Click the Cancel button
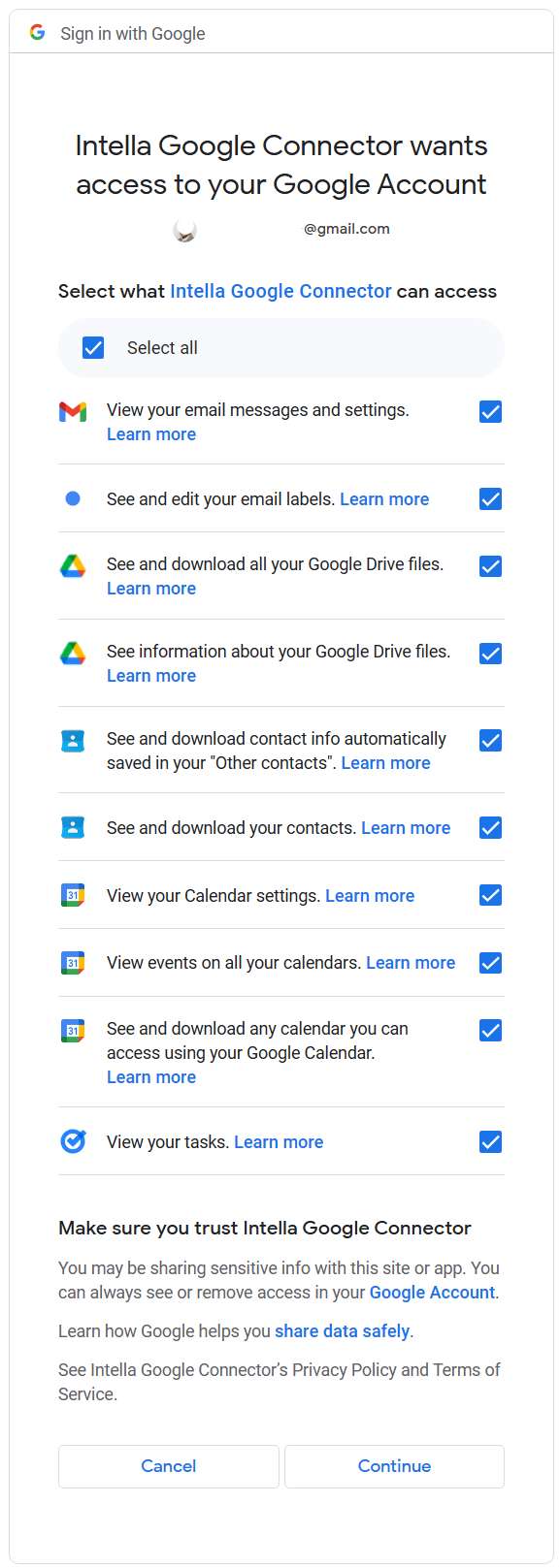The image size is (560, 1568). (x=169, y=1466)
